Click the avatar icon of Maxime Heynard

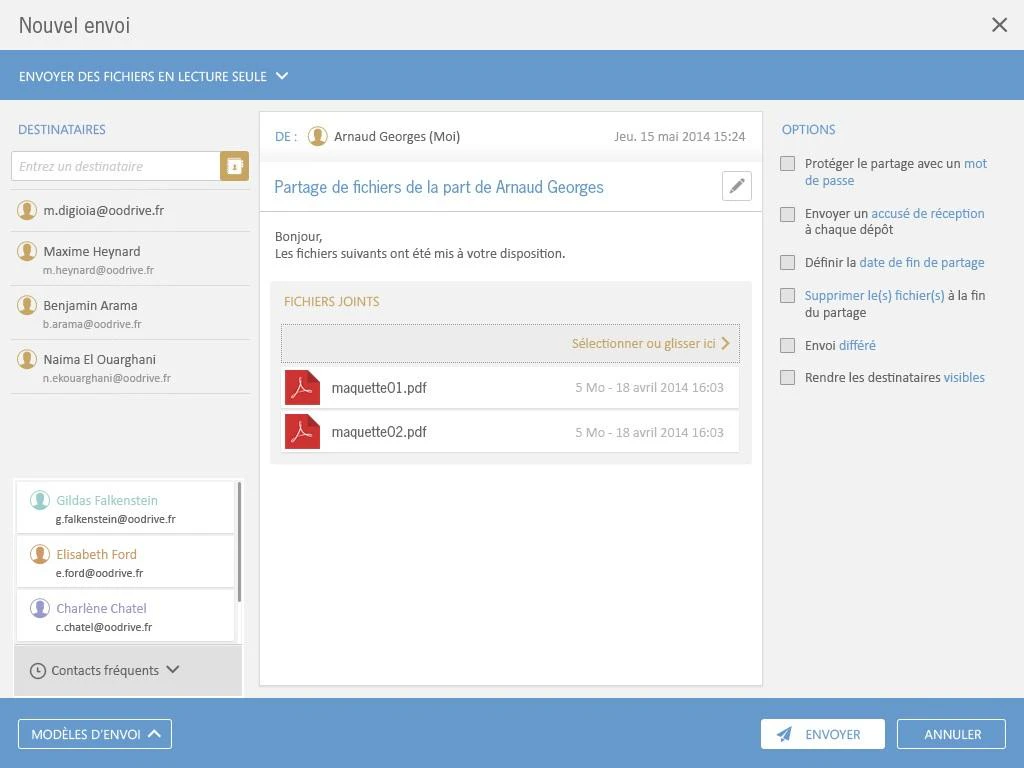pos(27,251)
